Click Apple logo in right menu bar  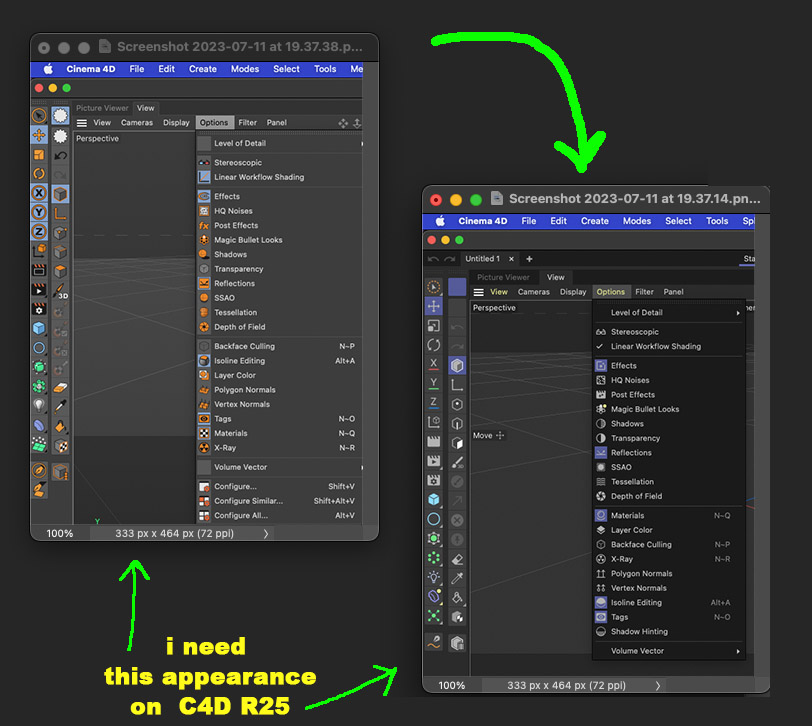(440, 221)
